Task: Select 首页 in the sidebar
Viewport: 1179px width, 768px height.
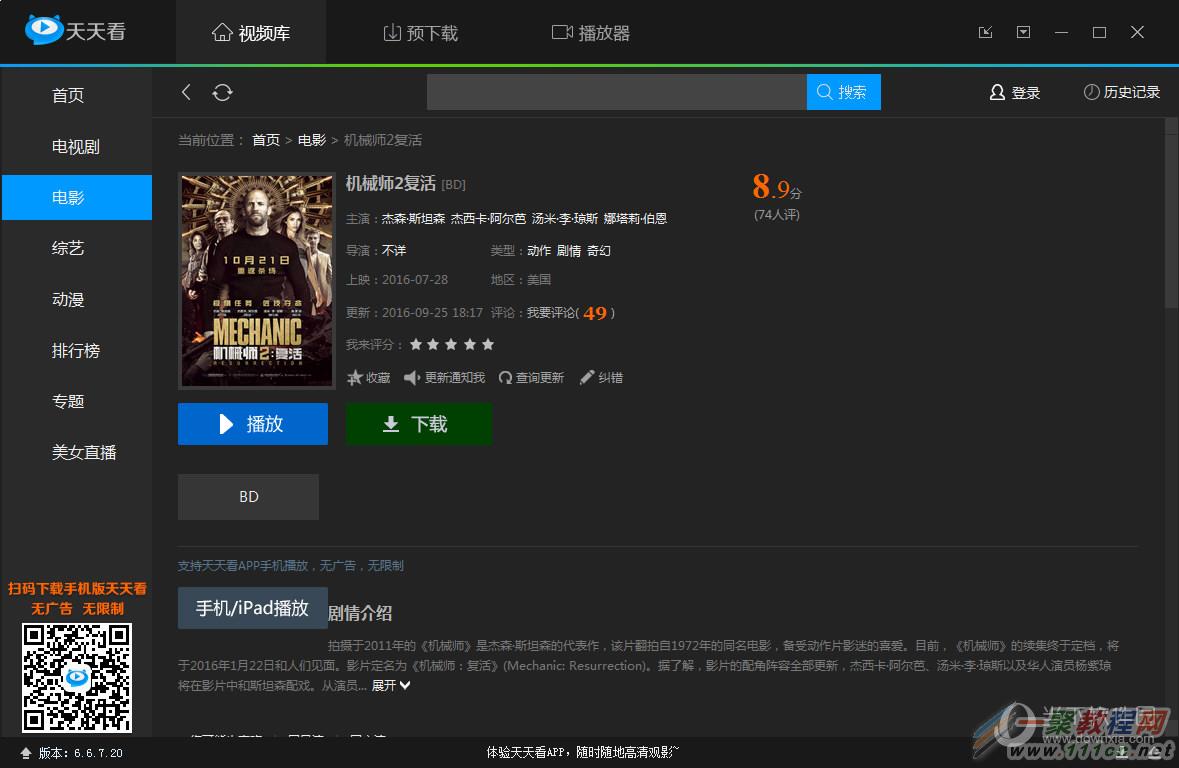Action: pyautogui.click(x=77, y=96)
